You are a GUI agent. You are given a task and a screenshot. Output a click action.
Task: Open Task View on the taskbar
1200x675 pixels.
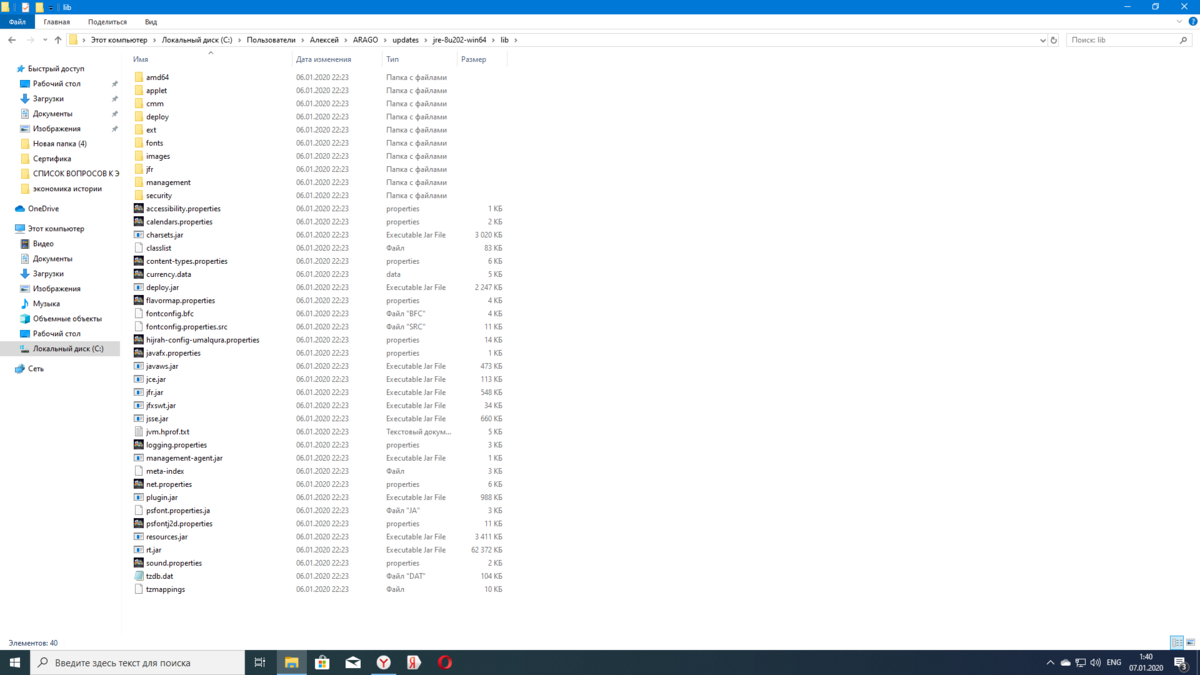click(x=259, y=662)
